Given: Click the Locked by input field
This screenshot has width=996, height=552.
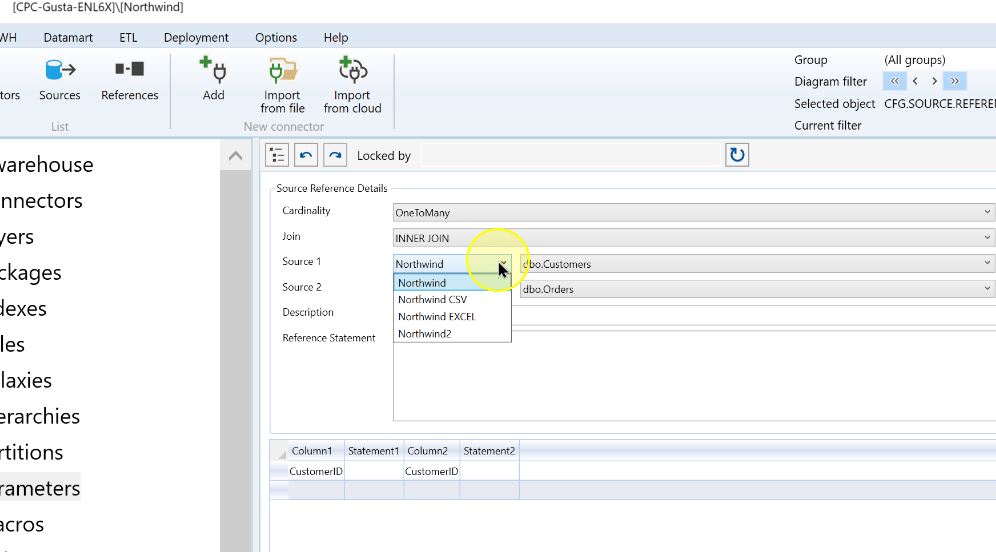Looking at the screenshot, I should 570,156.
